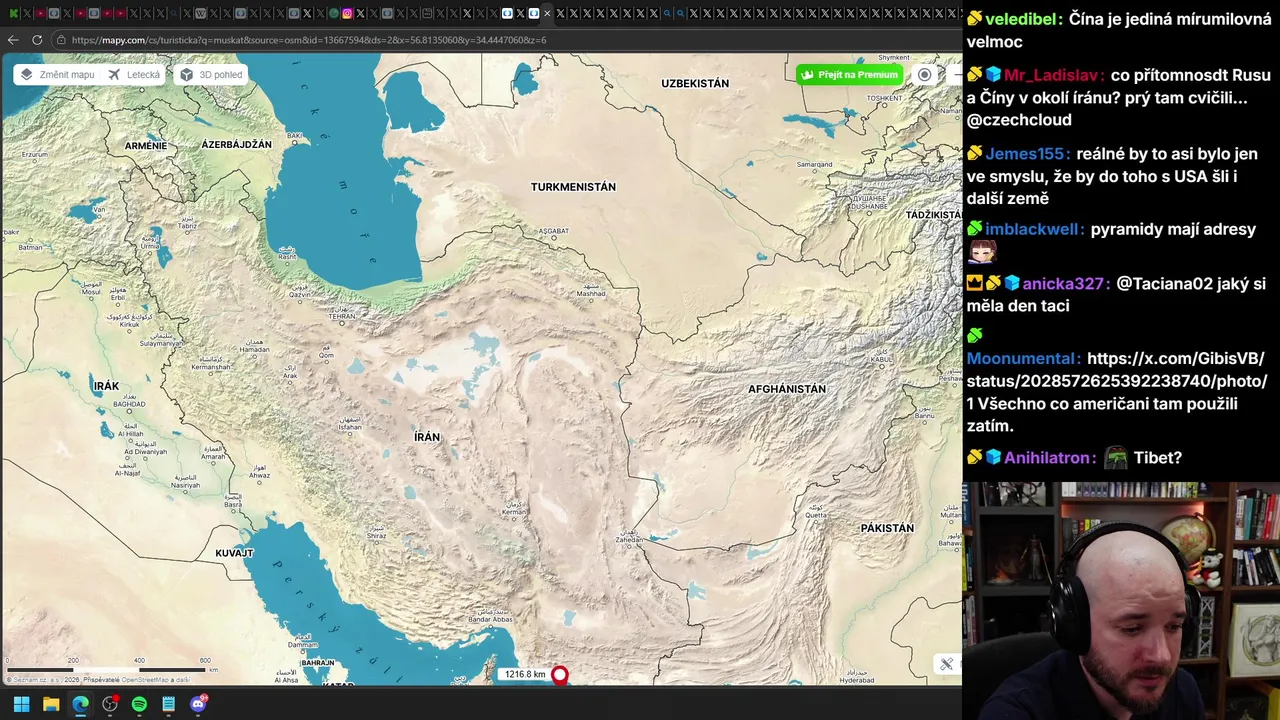This screenshot has height=720, width=1280.
Task: Open site info icon beside the URL
Action: 61,40
